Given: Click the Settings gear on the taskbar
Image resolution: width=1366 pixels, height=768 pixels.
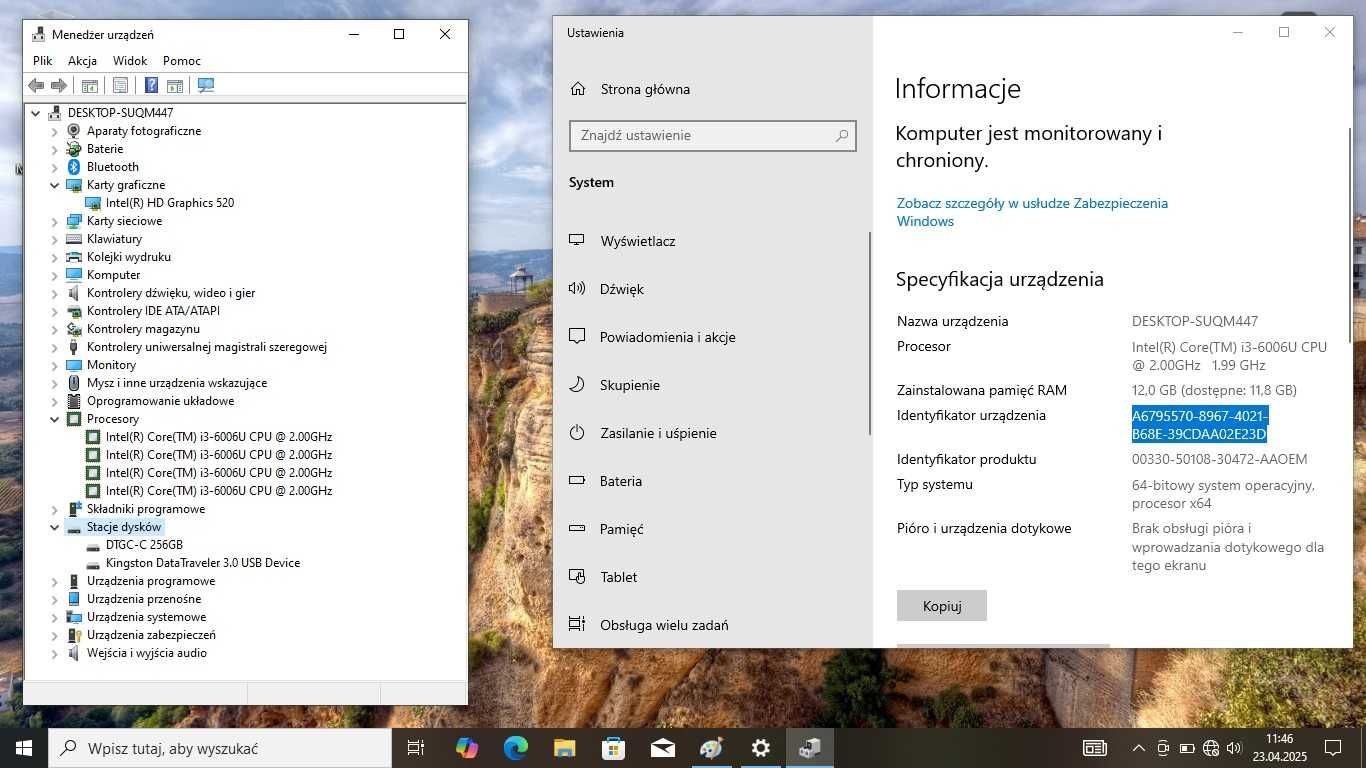Looking at the screenshot, I should [x=760, y=748].
